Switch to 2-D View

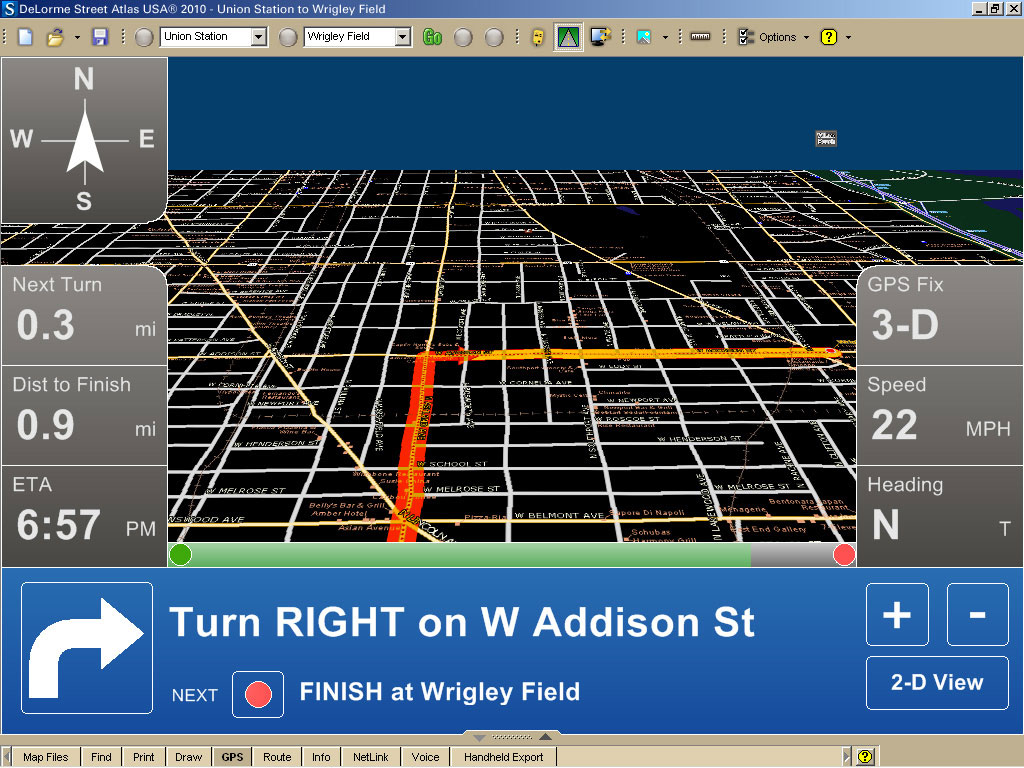point(937,683)
